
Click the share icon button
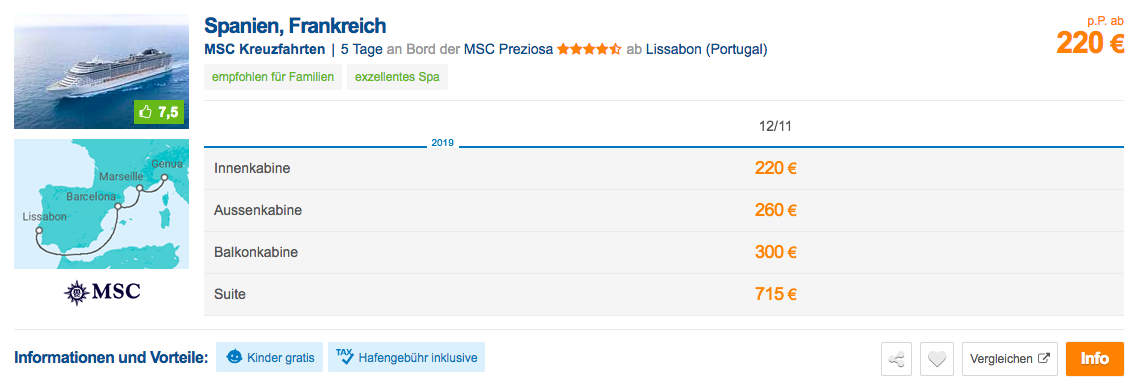click(x=896, y=359)
